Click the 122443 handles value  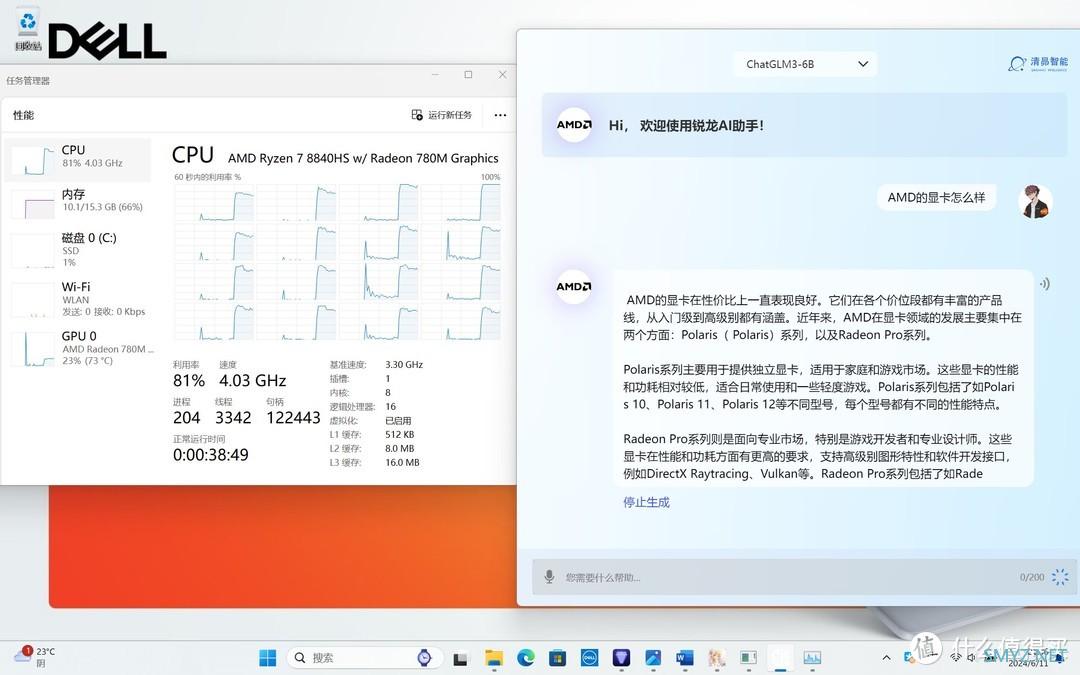click(x=293, y=417)
